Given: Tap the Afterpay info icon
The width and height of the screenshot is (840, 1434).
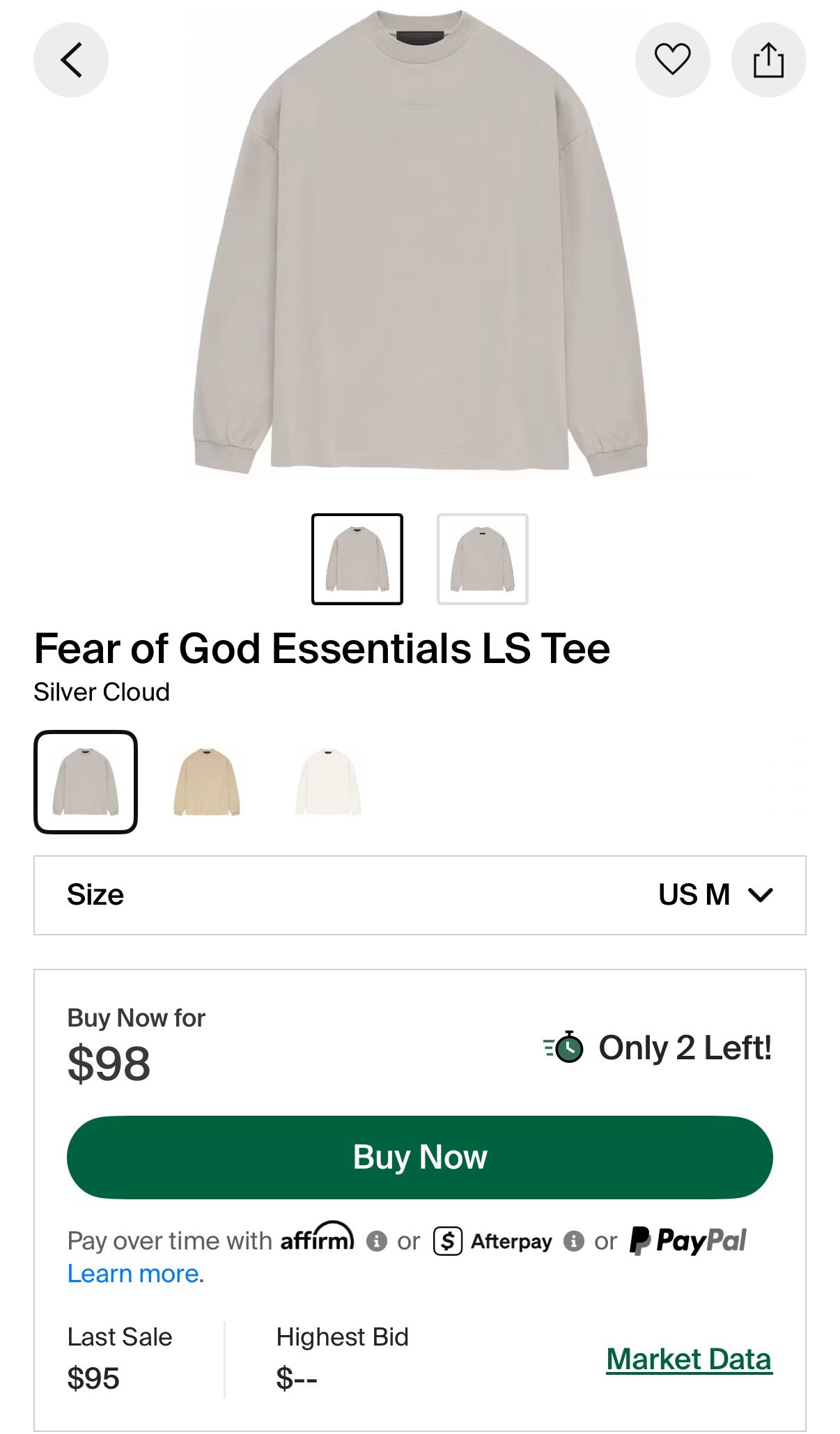Looking at the screenshot, I should pyautogui.click(x=574, y=1241).
